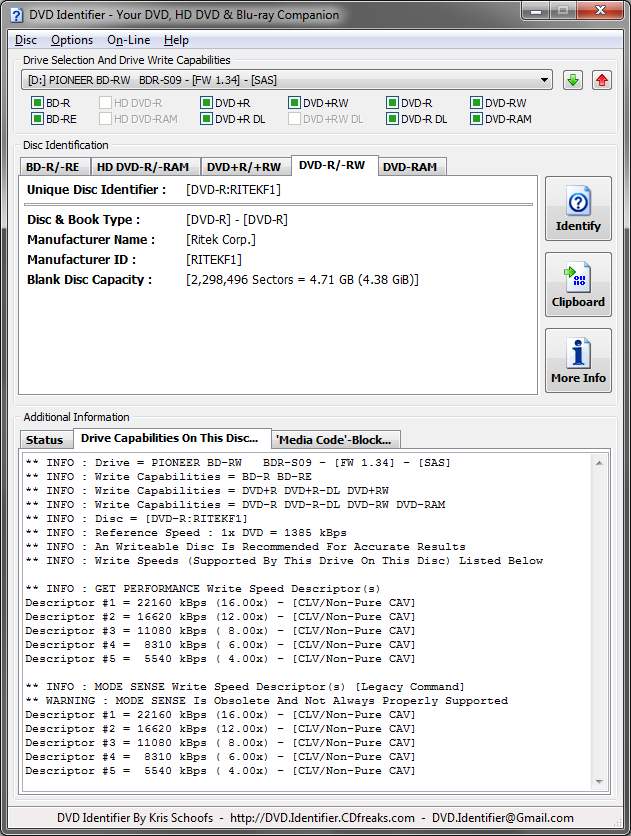Image resolution: width=631 pixels, height=836 pixels.
Task: Copy info with the Clipboard button
Action: point(578,285)
